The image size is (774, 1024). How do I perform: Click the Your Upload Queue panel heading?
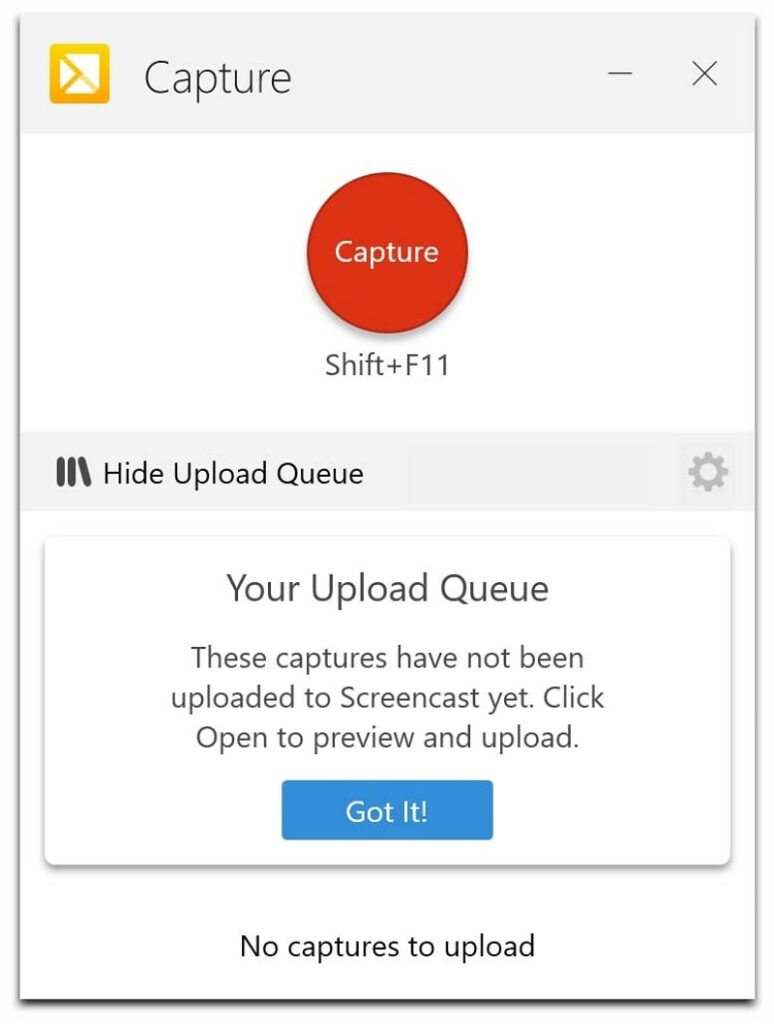387,589
